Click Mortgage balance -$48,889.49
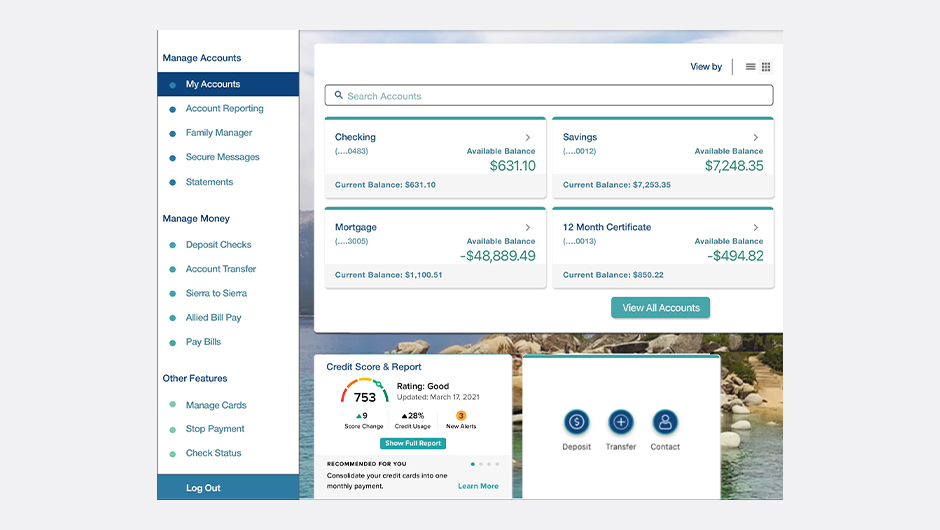 [x=498, y=256]
